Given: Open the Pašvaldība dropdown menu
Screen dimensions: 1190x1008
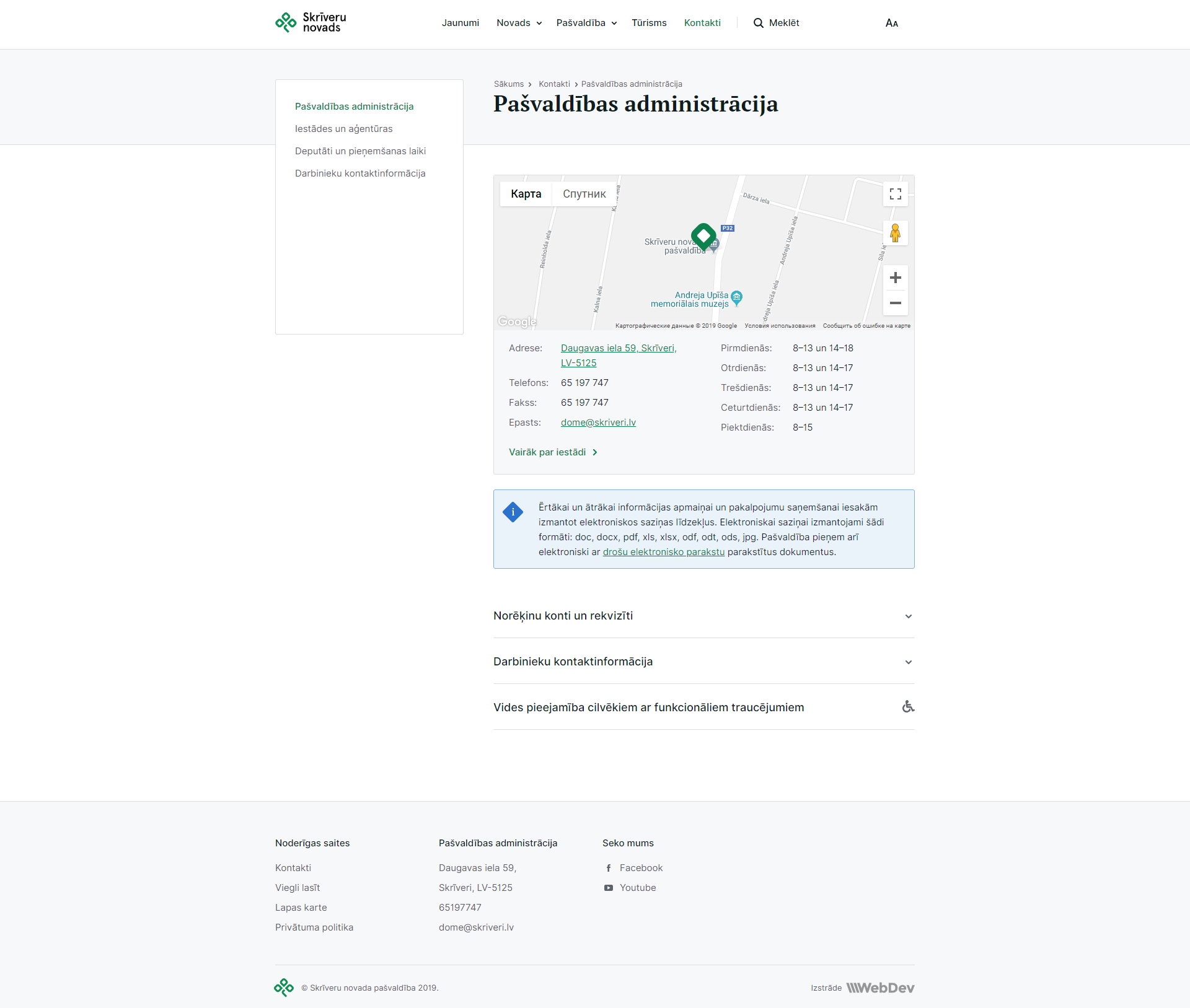Looking at the screenshot, I should point(586,23).
